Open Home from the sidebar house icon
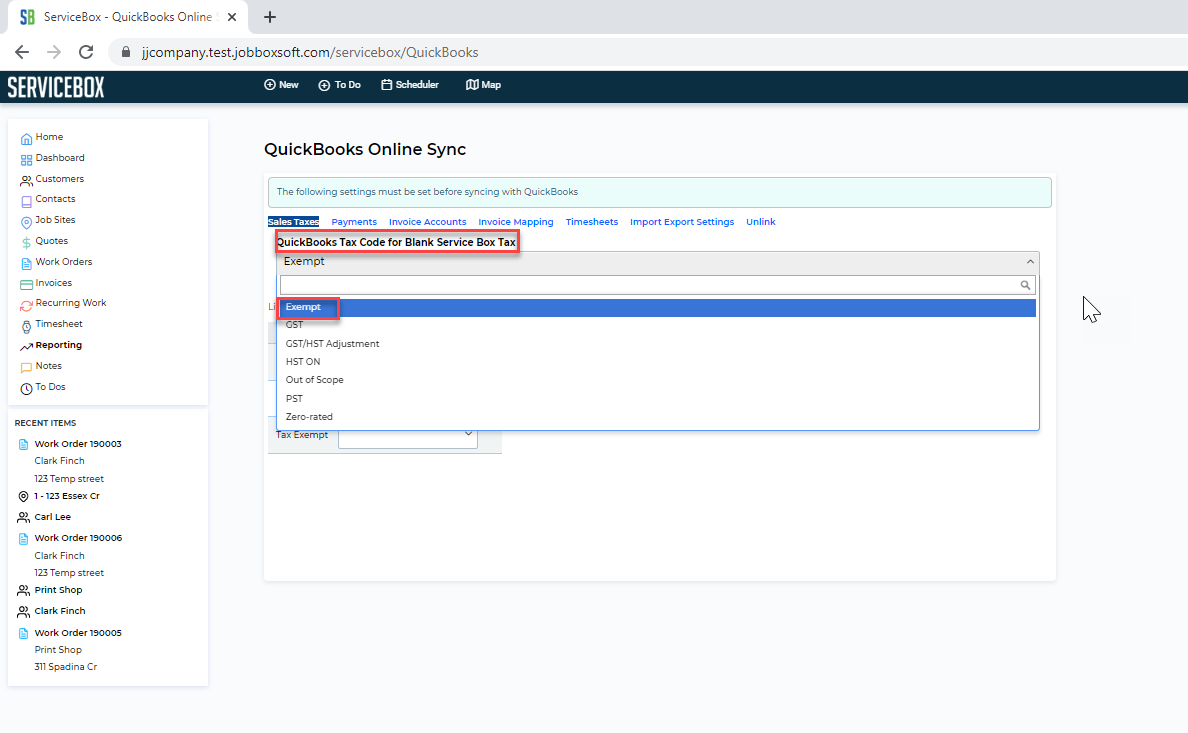The width and height of the screenshot is (1188, 733). tap(27, 139)
